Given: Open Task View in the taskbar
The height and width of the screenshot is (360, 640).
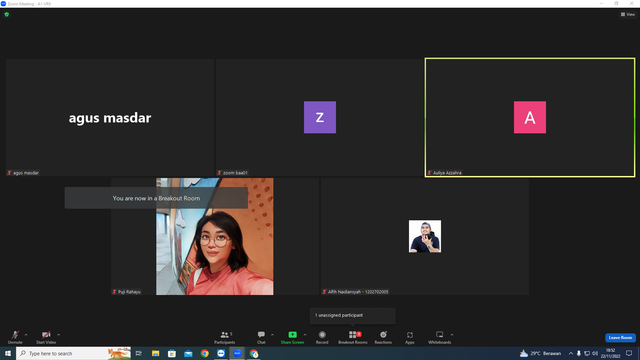Looking at the screenshot, I should pos(139,353).
